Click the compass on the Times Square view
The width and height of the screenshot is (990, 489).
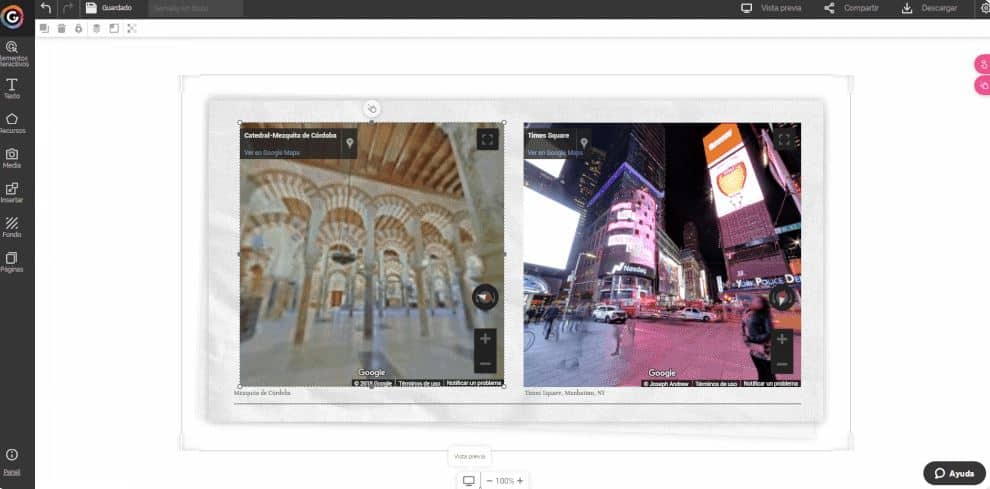[x=782, y=298]
